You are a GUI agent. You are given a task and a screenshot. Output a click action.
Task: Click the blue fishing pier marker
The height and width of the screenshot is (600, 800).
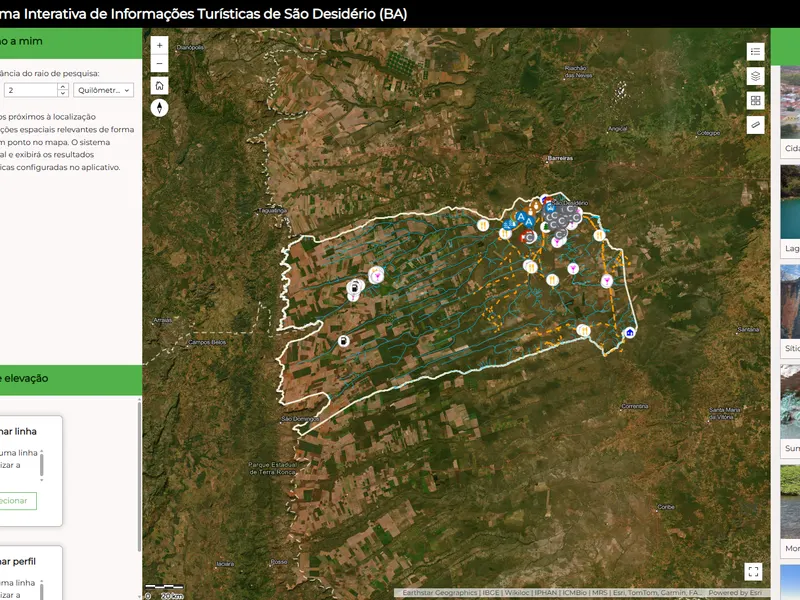pos(508,225)
